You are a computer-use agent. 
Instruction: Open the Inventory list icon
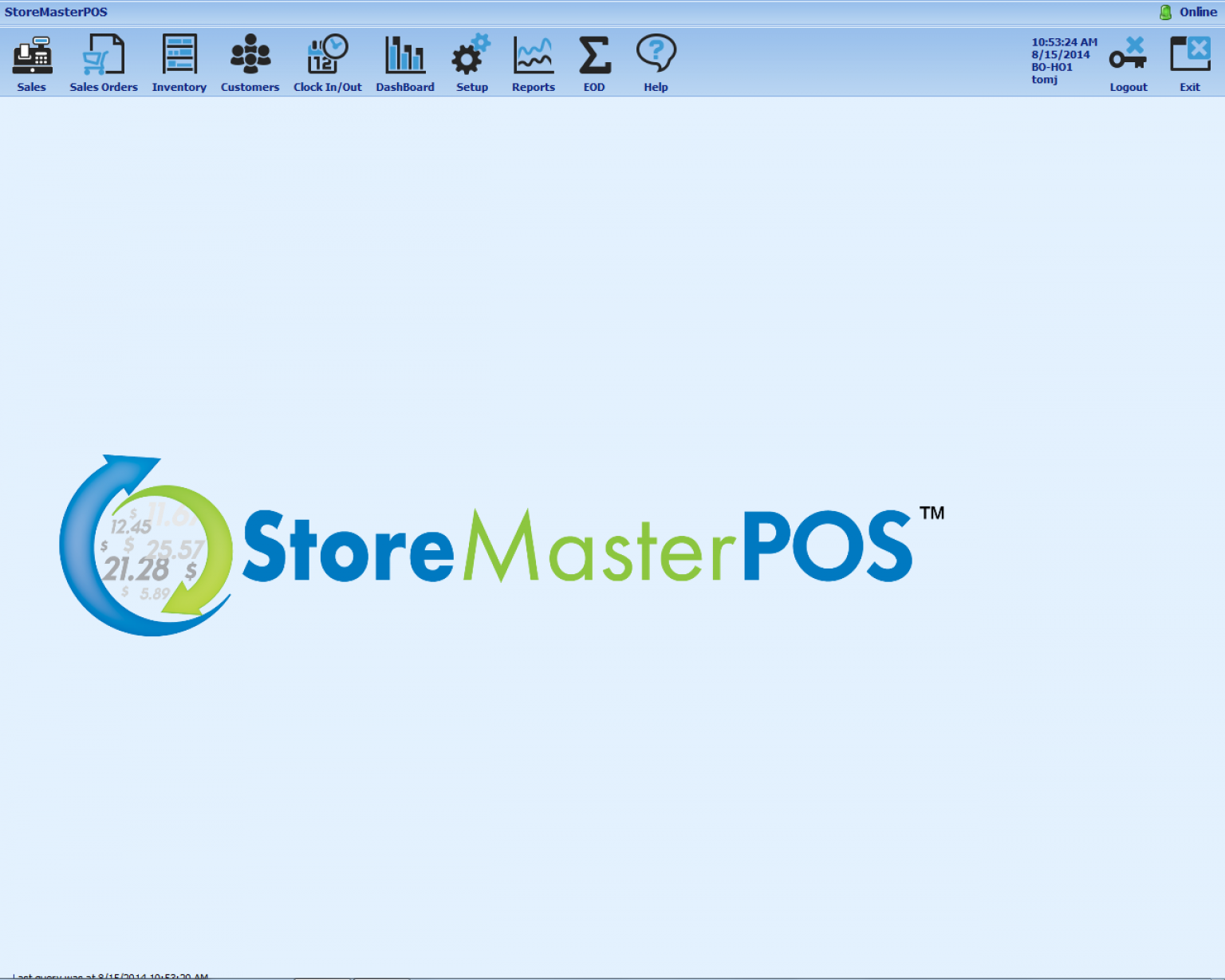[179, 53]
